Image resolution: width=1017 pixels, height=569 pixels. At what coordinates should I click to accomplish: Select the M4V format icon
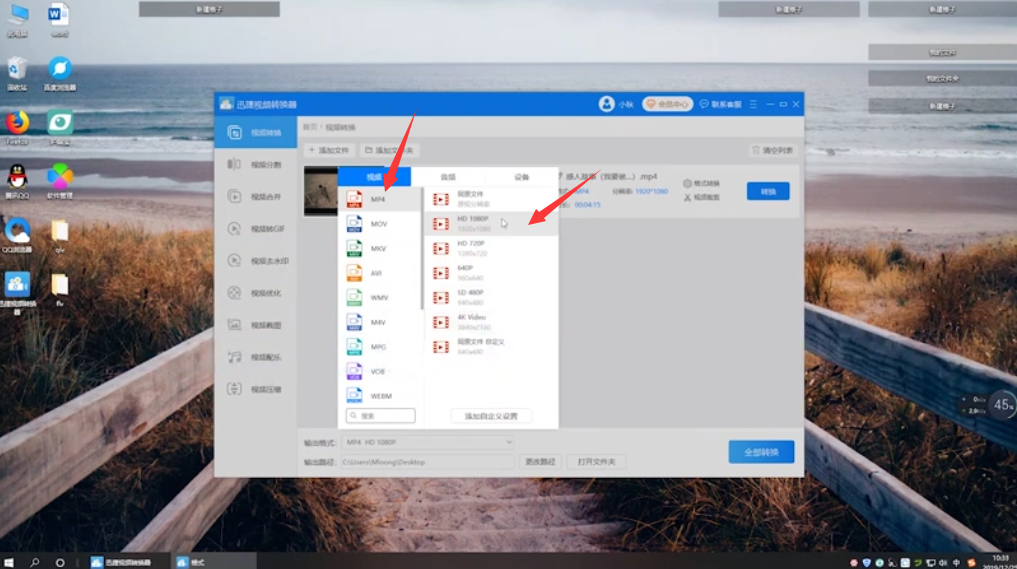[354, 322]
